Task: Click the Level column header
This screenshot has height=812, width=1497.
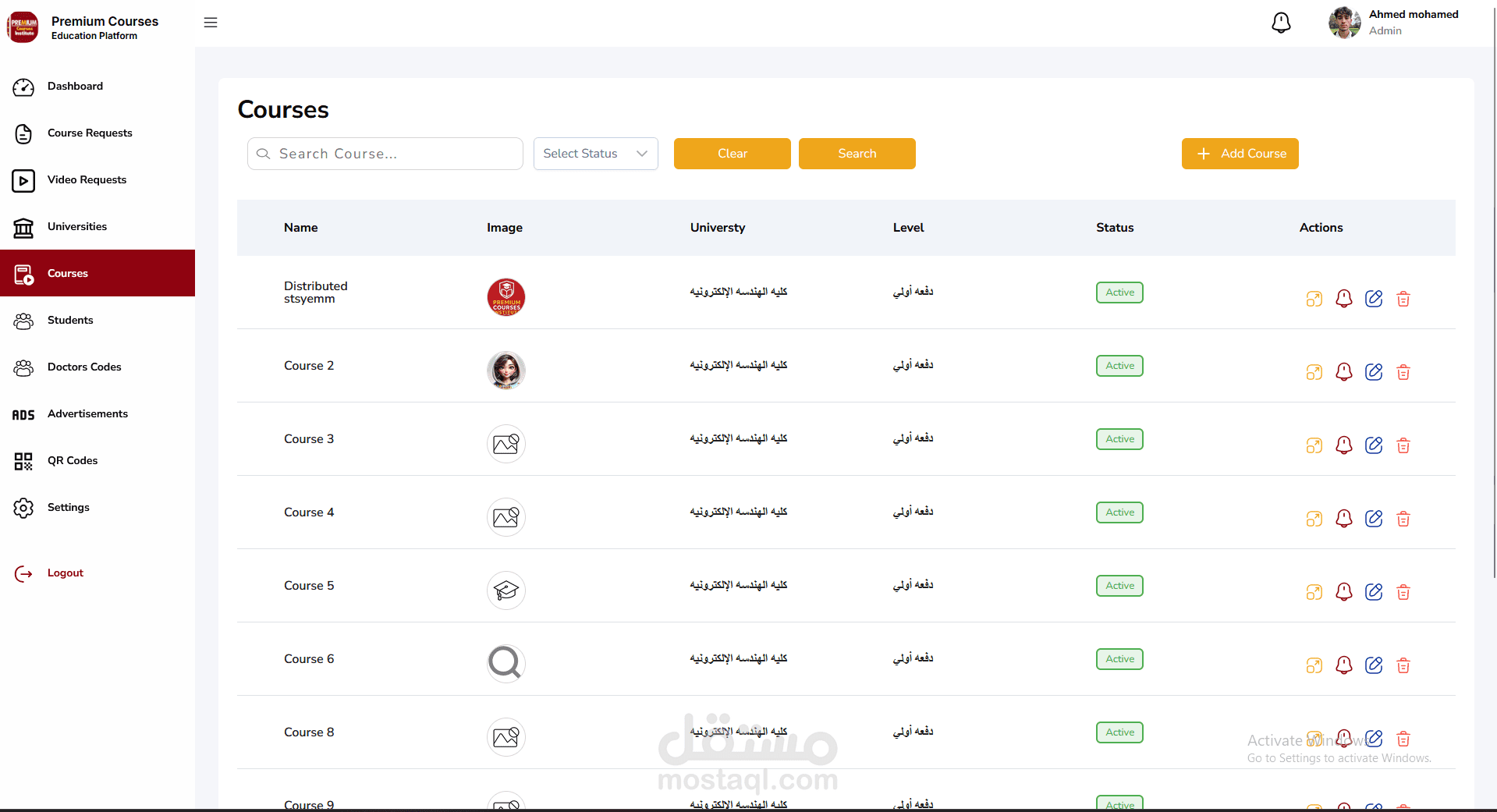Action: 909,228
